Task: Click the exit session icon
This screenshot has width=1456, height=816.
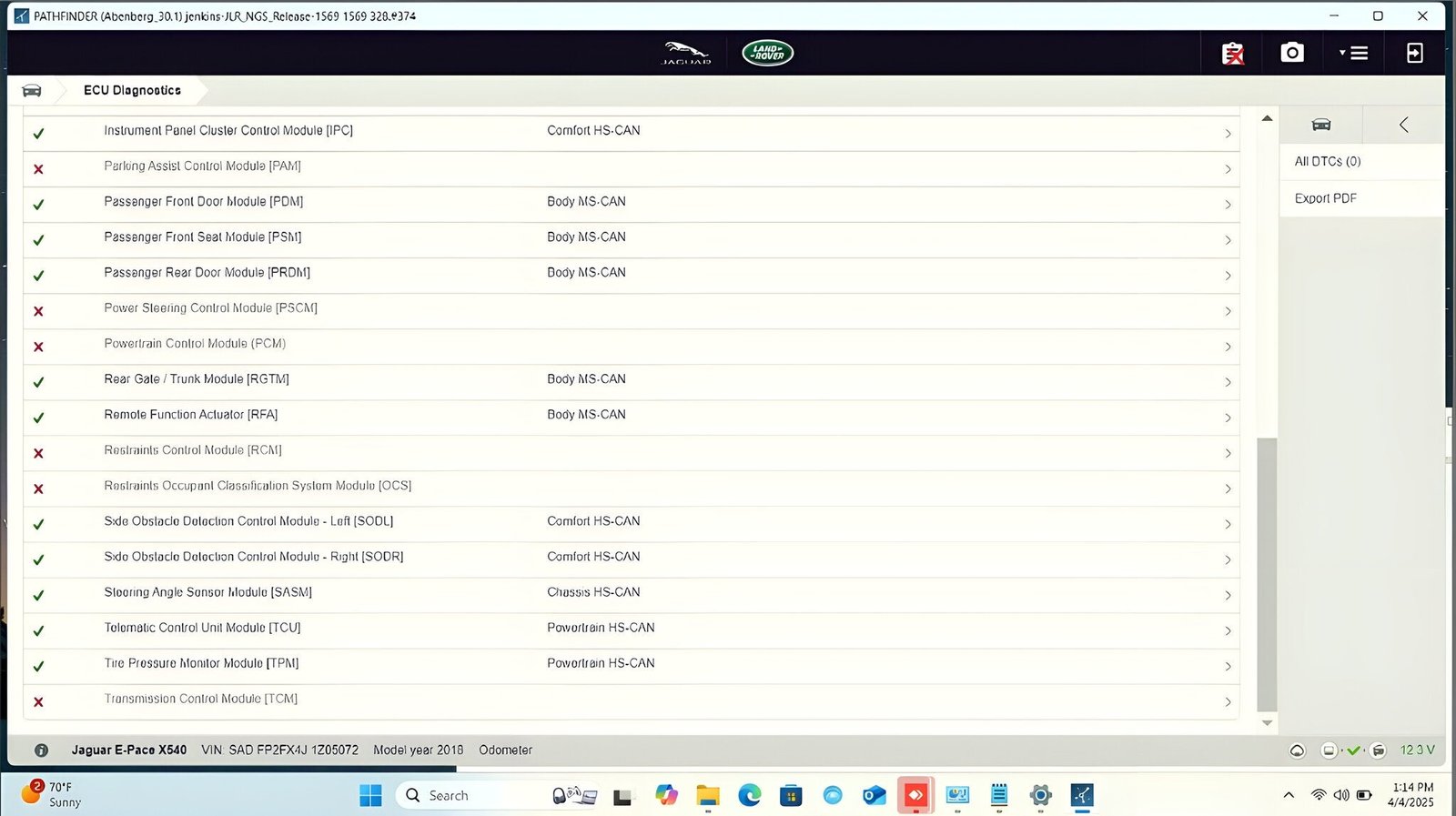Action: click(1415, 53)
